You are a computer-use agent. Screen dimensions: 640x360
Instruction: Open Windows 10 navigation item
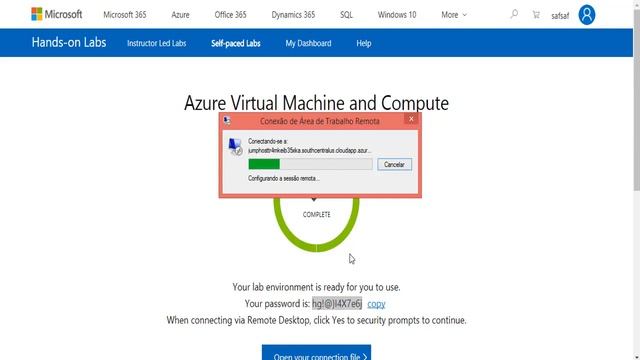397,15
